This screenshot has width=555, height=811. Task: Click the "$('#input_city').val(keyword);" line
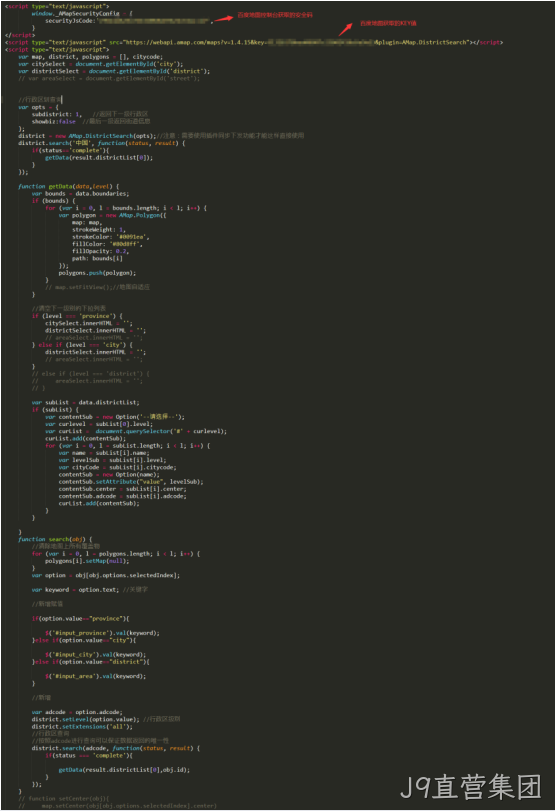pos(96,655)
